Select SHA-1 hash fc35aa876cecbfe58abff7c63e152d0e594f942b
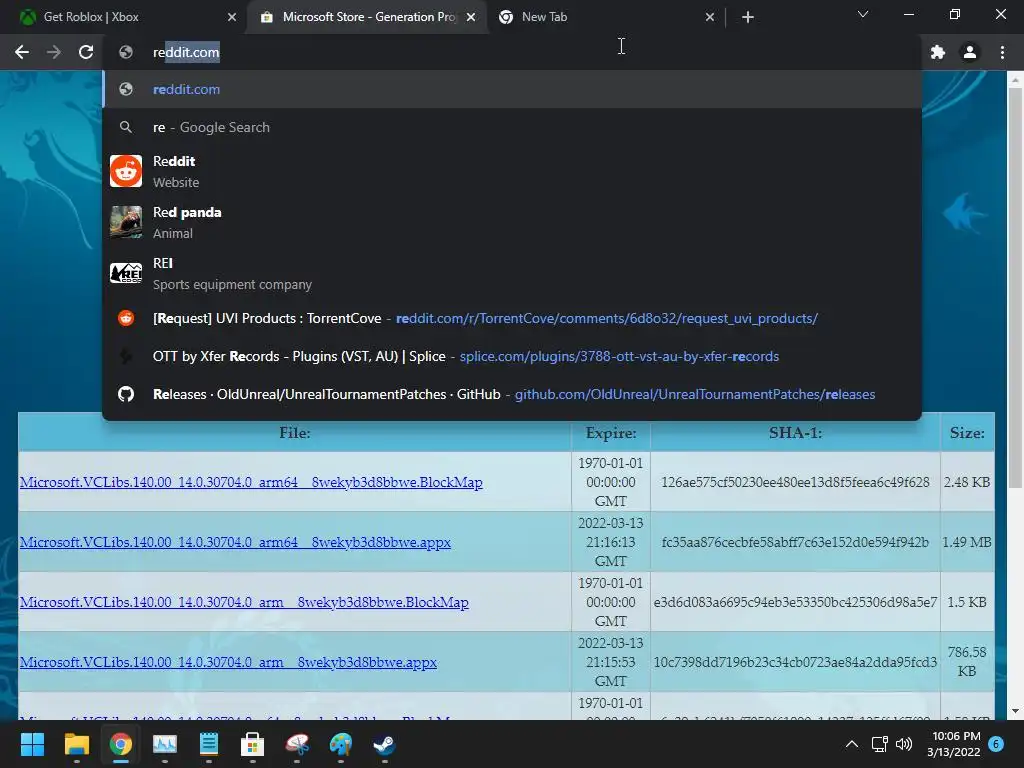 (x=795, y=542)
